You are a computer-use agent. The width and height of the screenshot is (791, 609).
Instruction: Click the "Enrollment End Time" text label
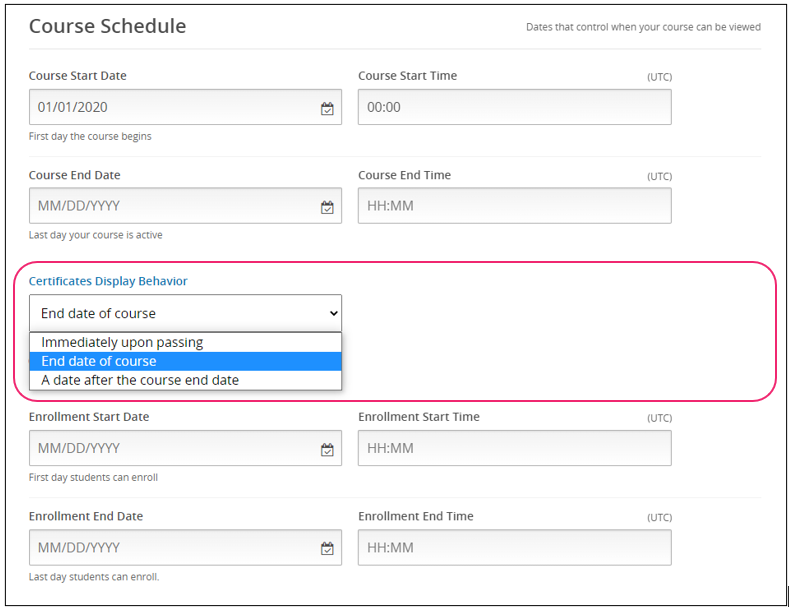[416, 517]
